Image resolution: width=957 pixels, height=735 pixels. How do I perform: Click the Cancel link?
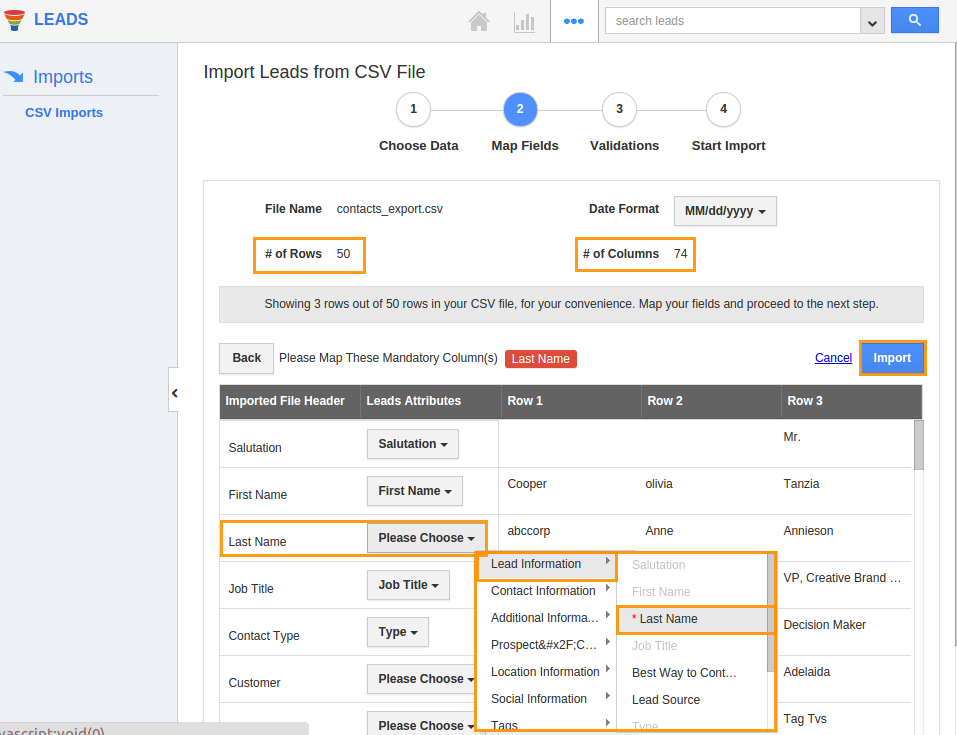[833, 358]
